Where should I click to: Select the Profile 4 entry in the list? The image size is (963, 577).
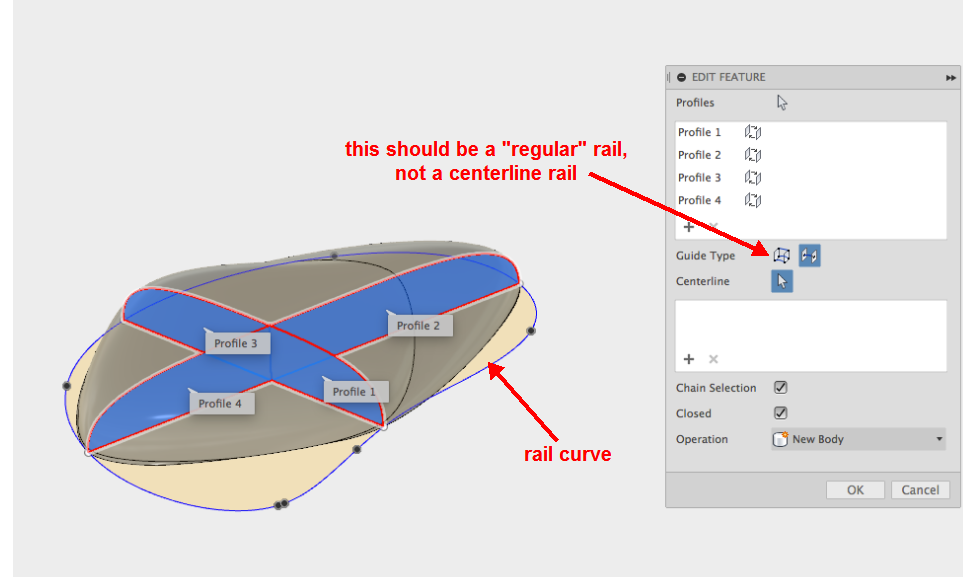click(700, 200)
